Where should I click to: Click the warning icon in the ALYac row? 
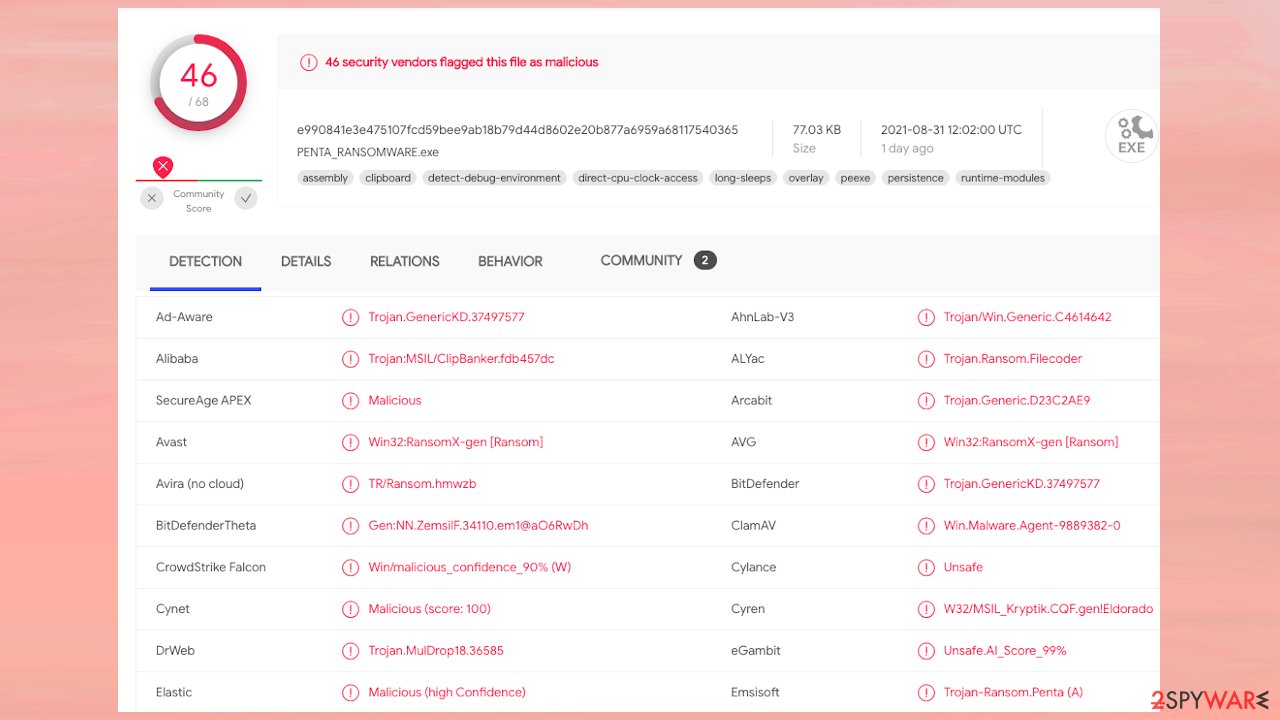click(x=926, y=359)
